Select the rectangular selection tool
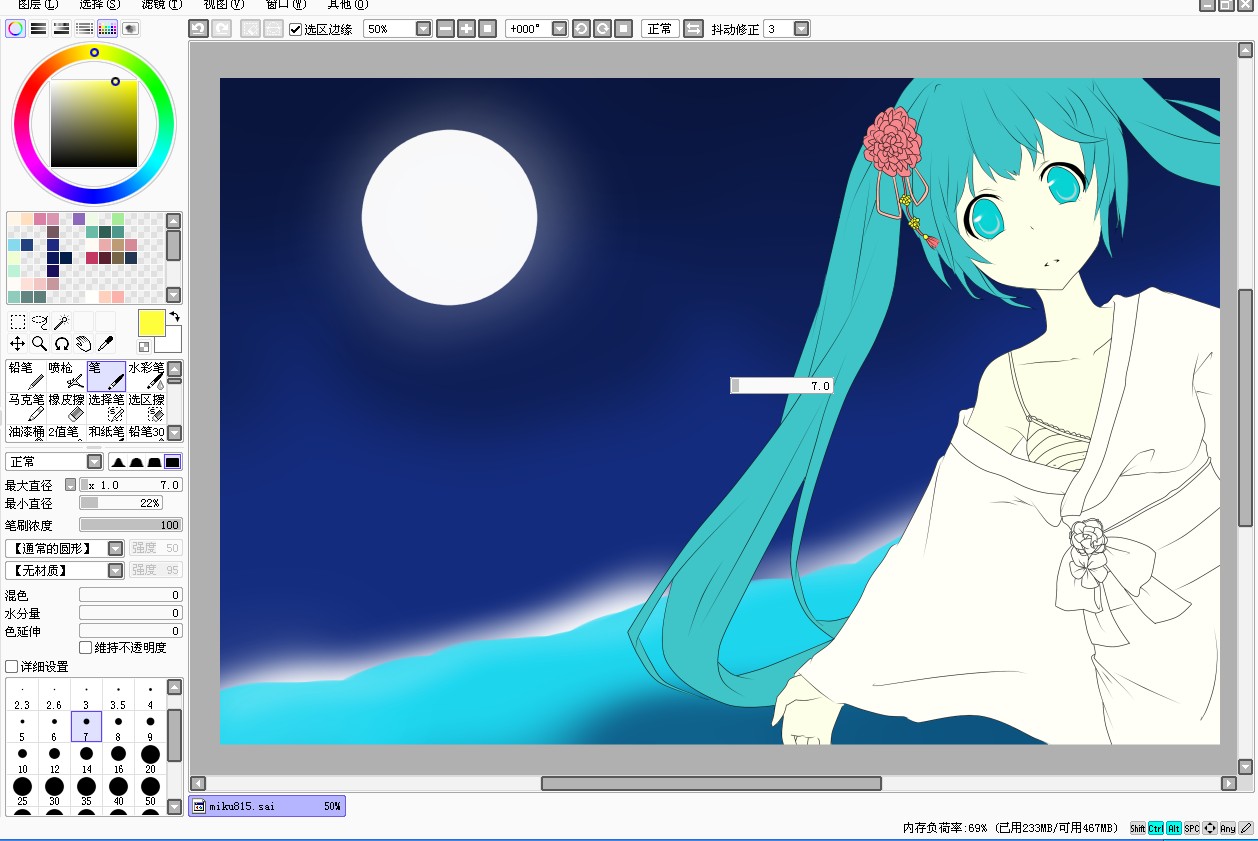The image size is (1258, 841). [18, 322]
